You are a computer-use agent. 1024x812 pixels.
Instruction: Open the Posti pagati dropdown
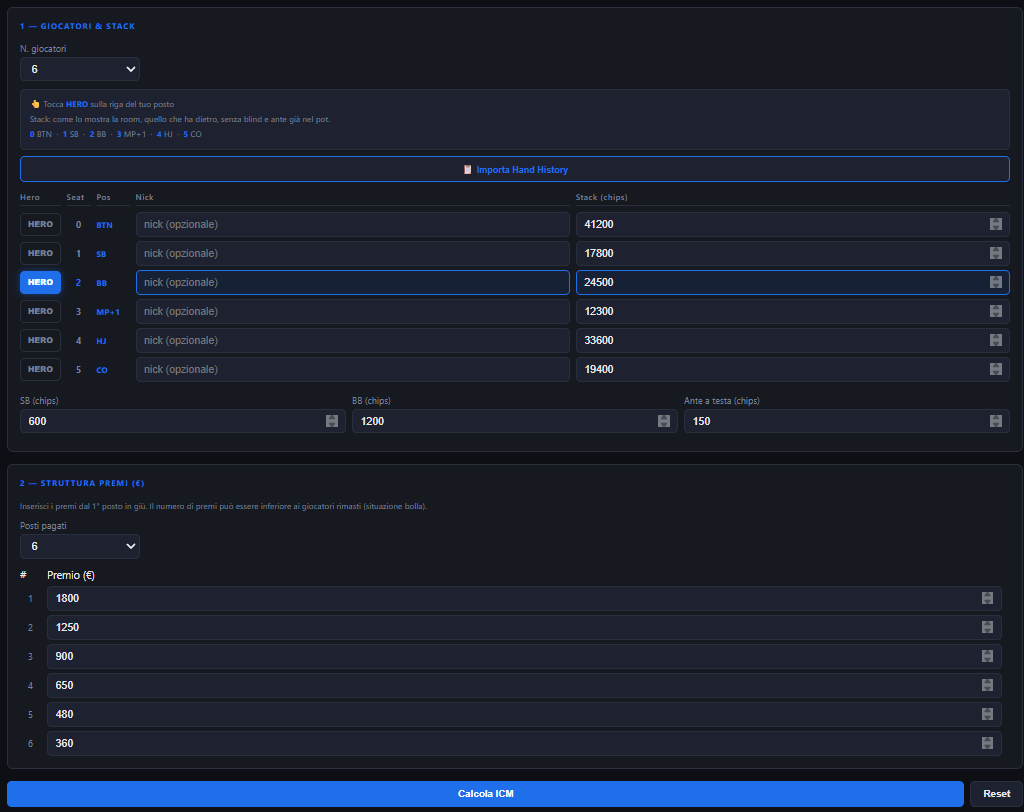(x=80, y=546)
